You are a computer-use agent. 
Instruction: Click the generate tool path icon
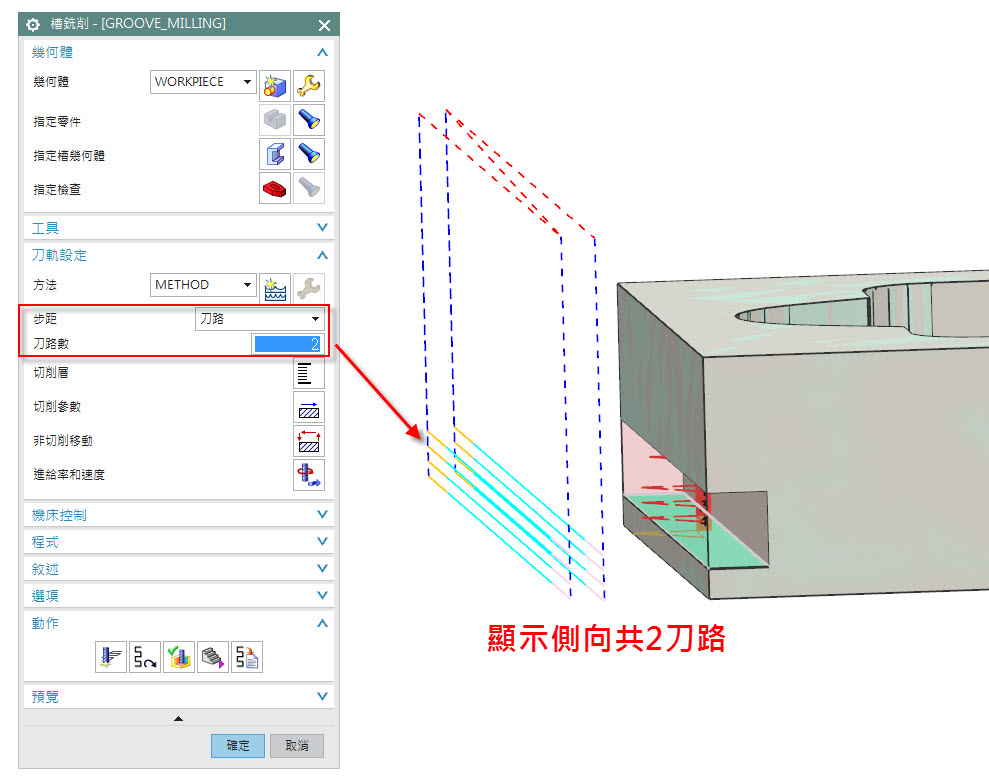pyautogui.click(x=111, y=657)
